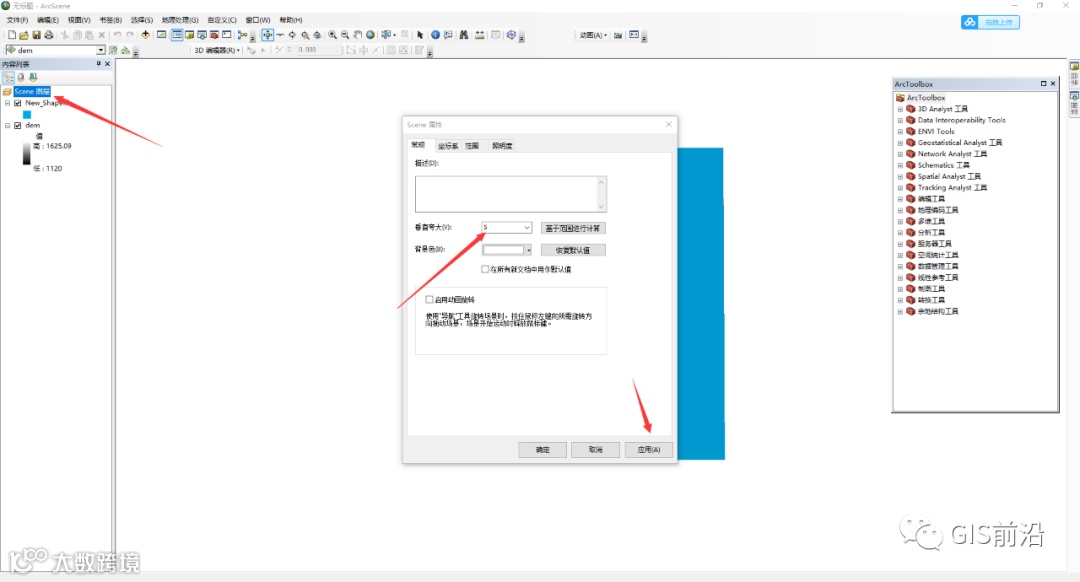This screenshot has width=1080, height=582.
Task: Open the 3D Editor dropdown menu
Action: pyautogui.click(x=217, y=50)
